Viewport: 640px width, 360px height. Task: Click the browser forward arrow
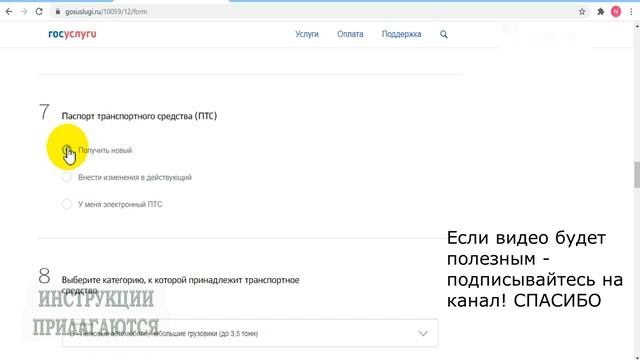(x=24, y=11)
